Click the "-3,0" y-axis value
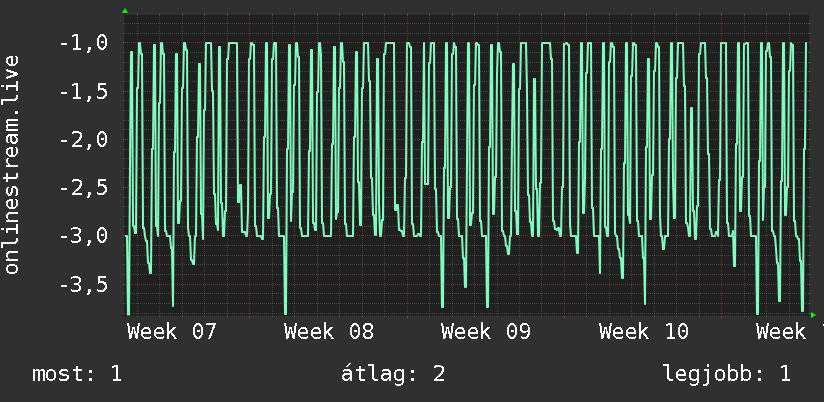This screenshot has height=402, width=824. click(x=84, y=236)
